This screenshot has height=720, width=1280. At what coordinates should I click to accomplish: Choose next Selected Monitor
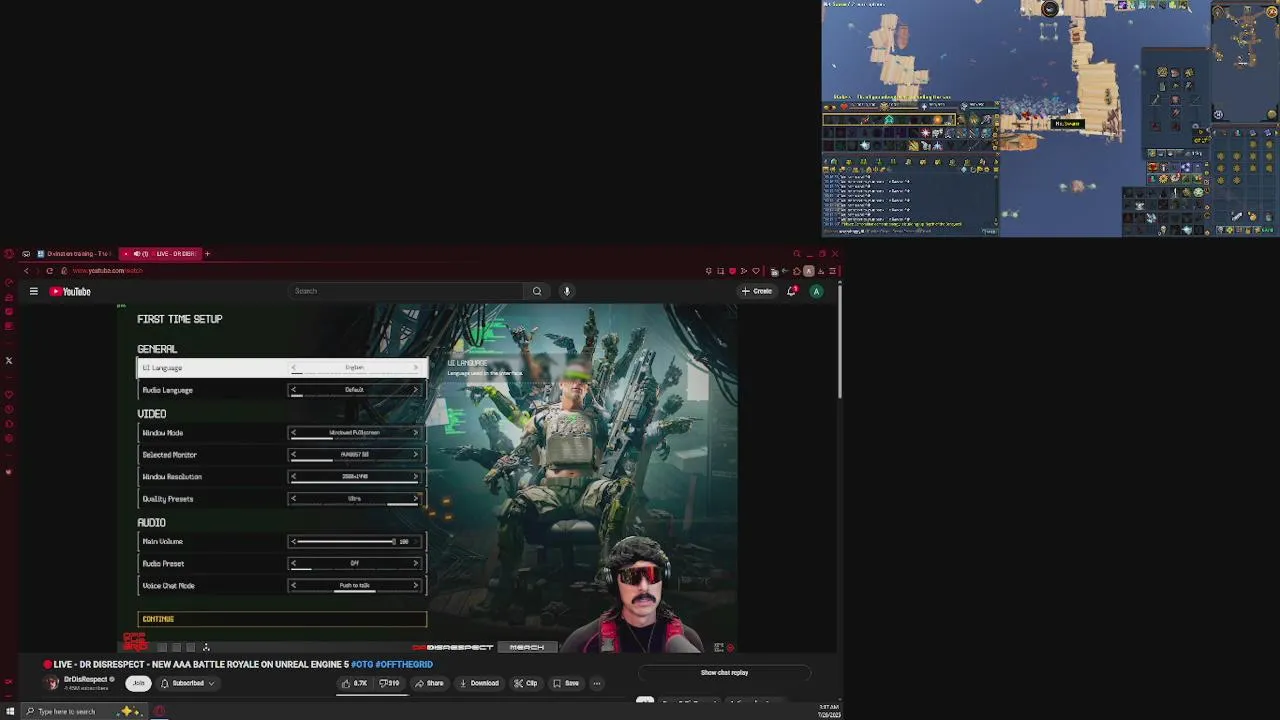click(x=415, y=454)
